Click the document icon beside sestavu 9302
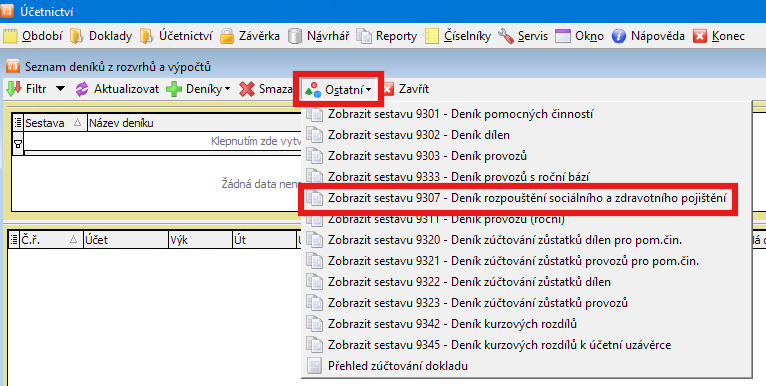Viewport: 766px width, 386px height. pyautogui.click(x=315, y=135)
